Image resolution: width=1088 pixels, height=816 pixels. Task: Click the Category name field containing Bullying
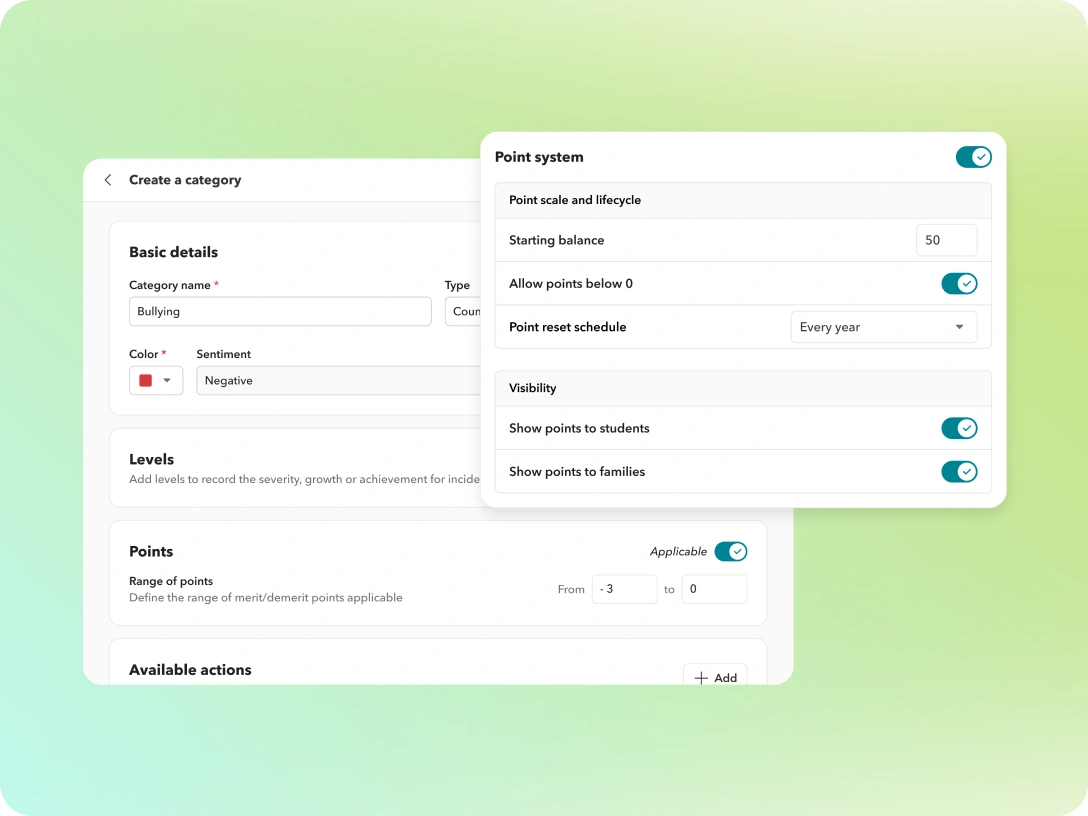pos(280,312)
